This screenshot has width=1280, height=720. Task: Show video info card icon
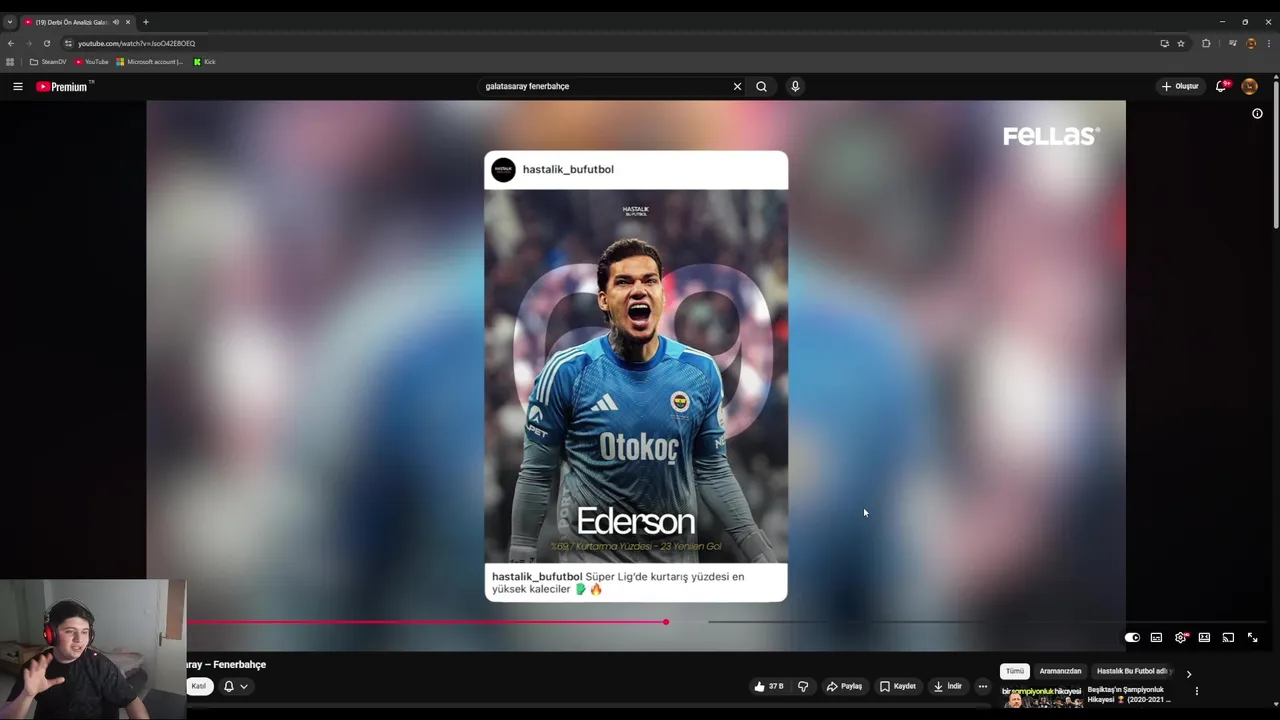[1257, 114]
